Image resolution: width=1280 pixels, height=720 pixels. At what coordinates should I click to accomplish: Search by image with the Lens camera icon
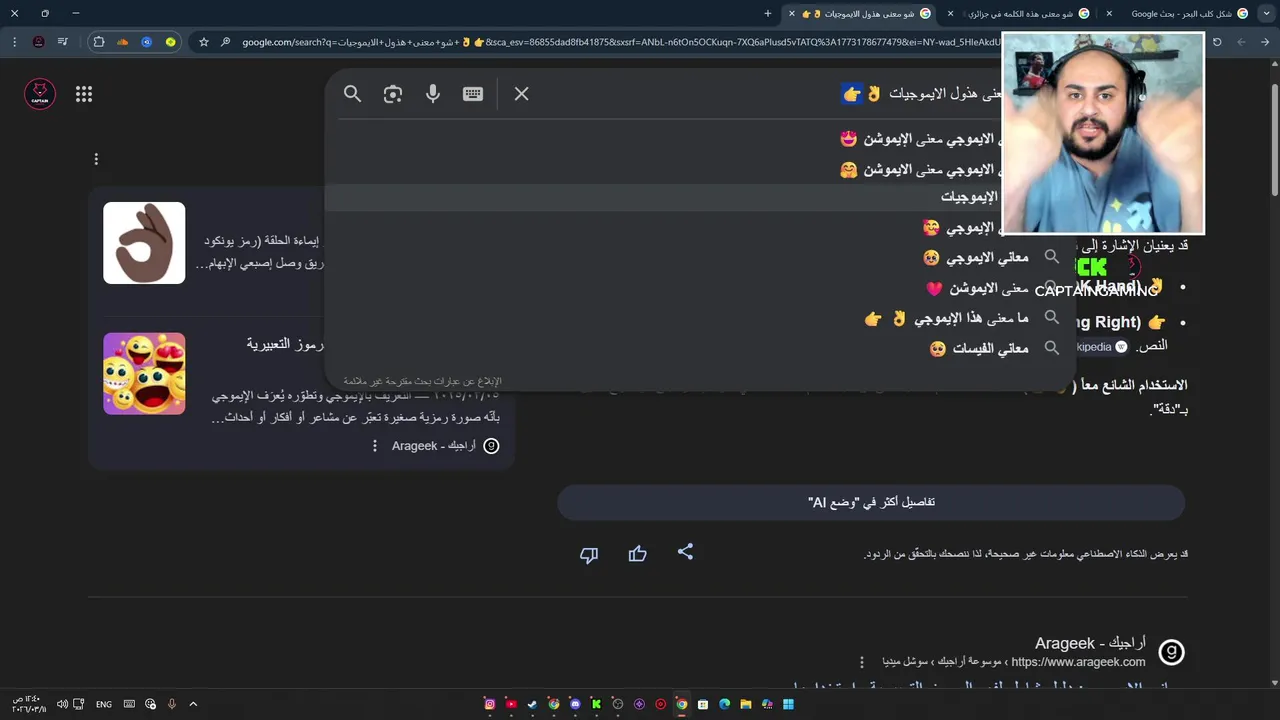coord(392,93)
